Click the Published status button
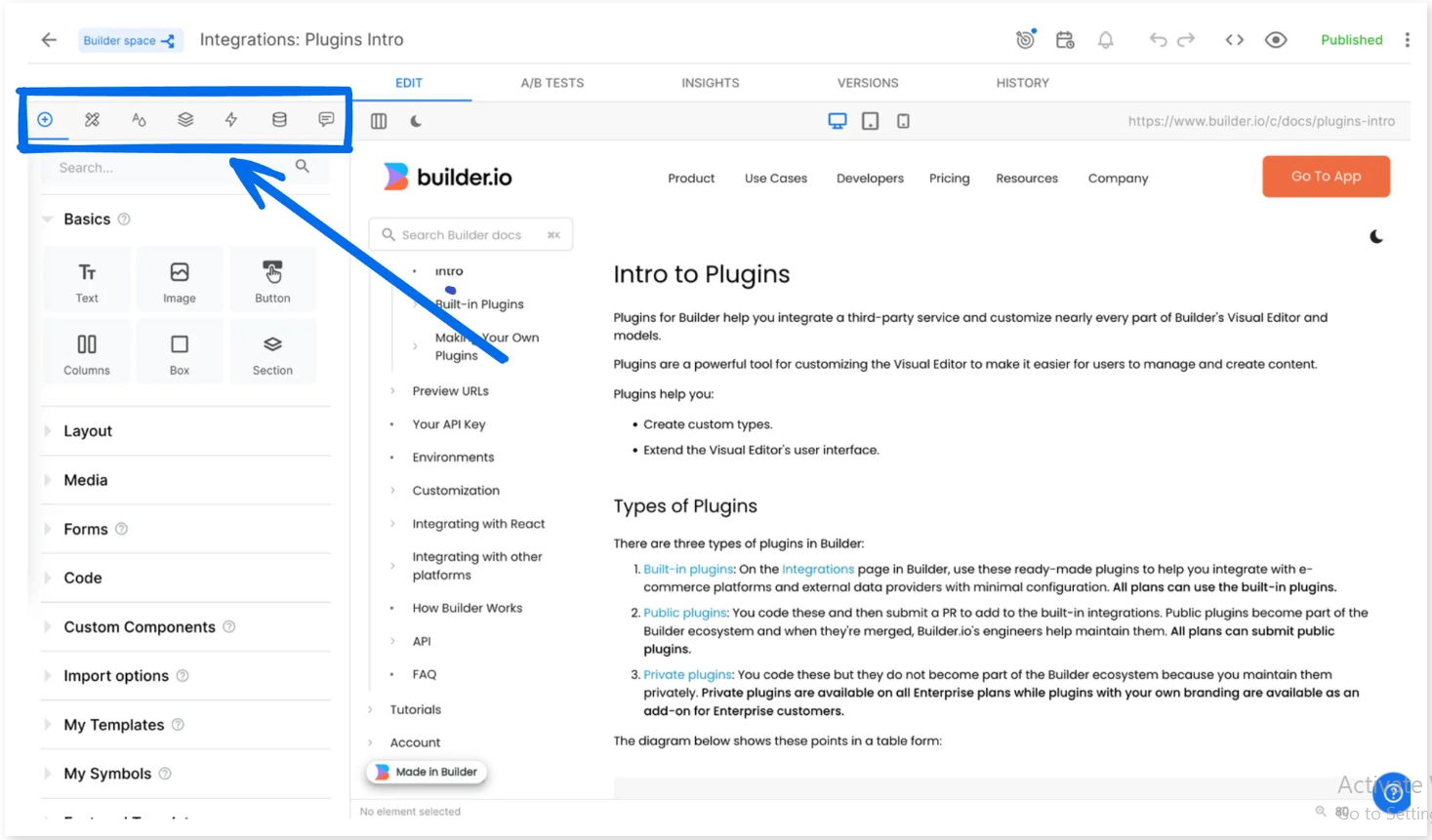 click(x=1351, y=40)
